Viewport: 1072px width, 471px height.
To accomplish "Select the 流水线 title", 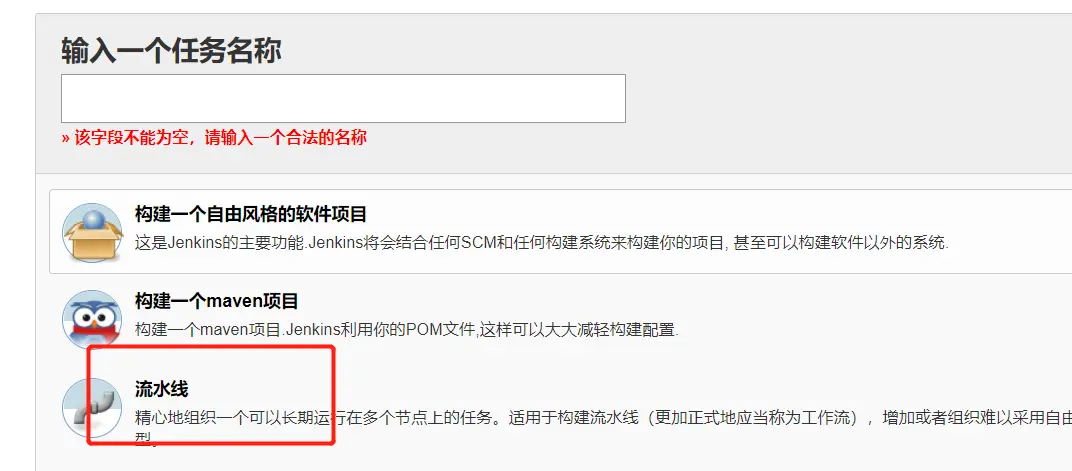I will pos(161,389).
